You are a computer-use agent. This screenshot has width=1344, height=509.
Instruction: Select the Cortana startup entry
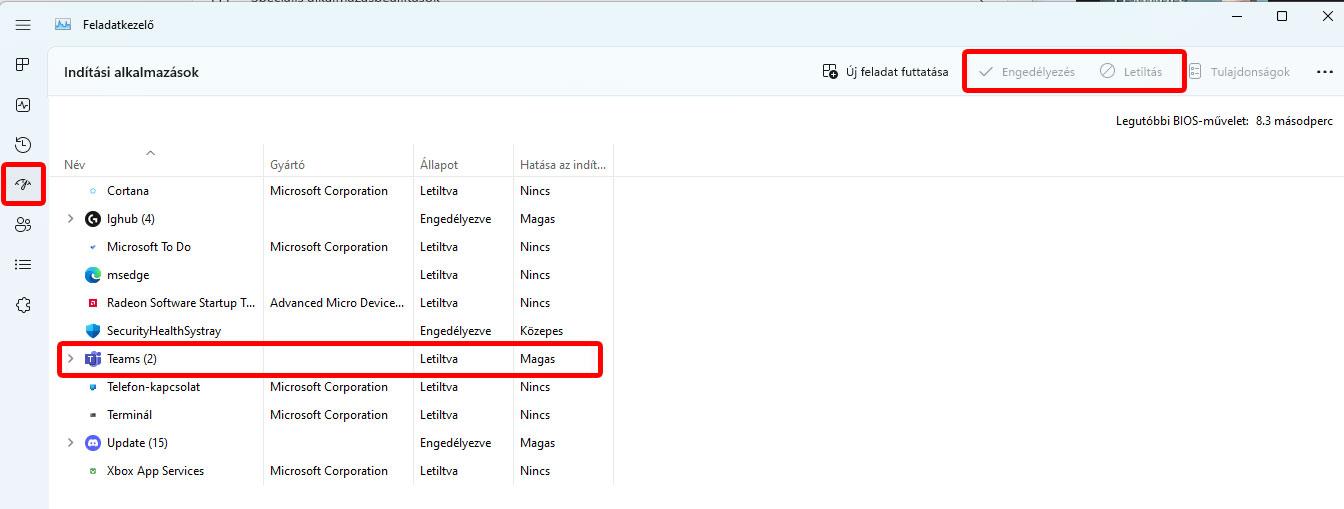128,191
